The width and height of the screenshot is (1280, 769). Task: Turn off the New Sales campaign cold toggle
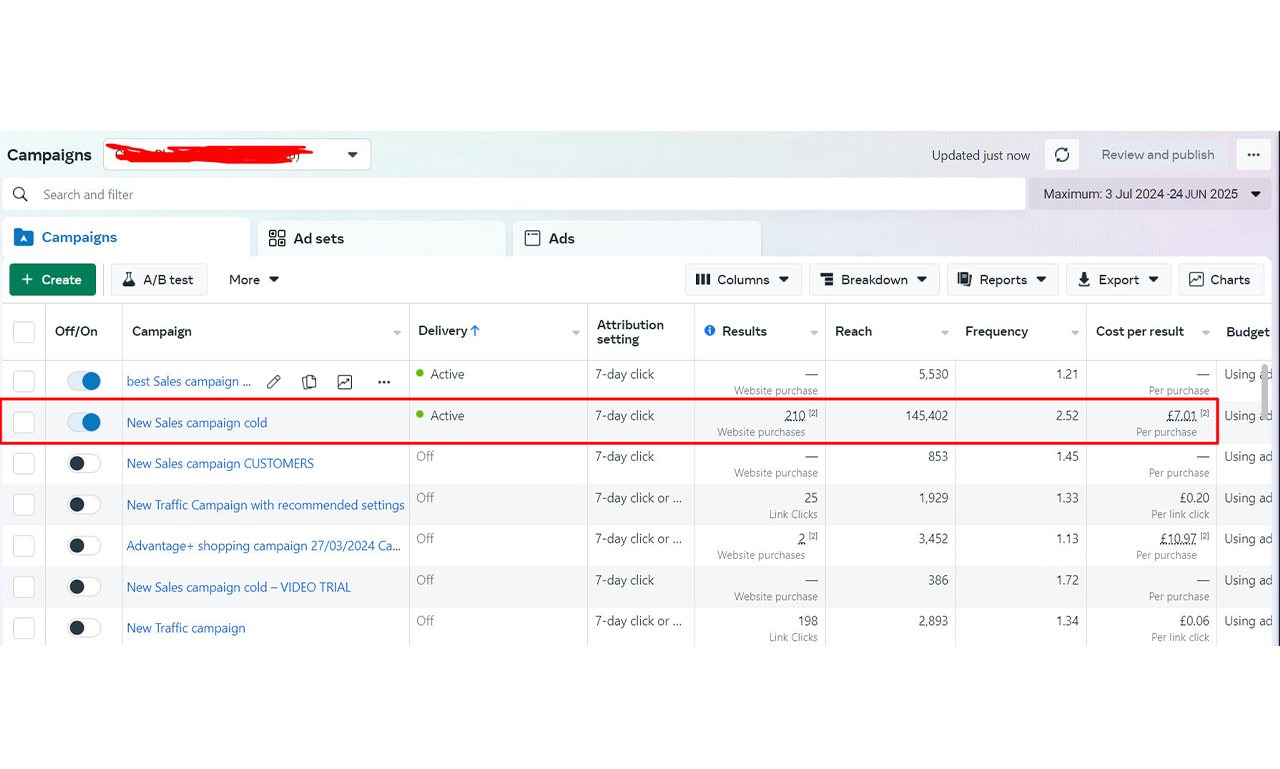[84, 422]
